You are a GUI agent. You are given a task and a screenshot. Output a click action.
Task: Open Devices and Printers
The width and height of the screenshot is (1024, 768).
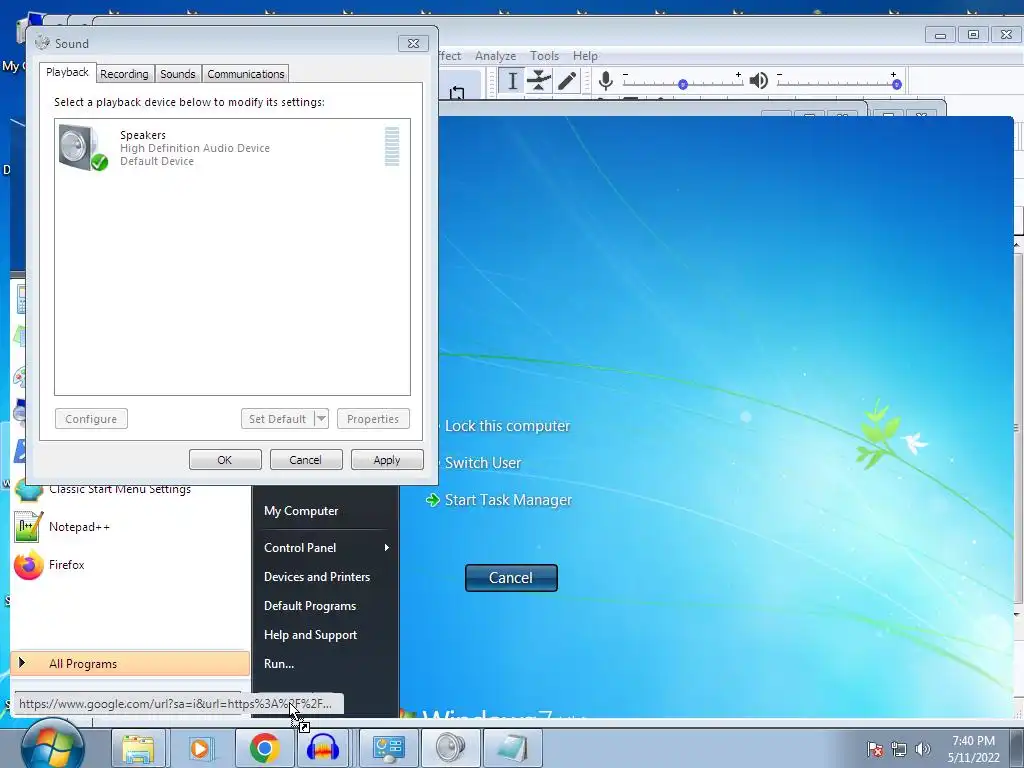pyautogui.click(x=317, y=577)
